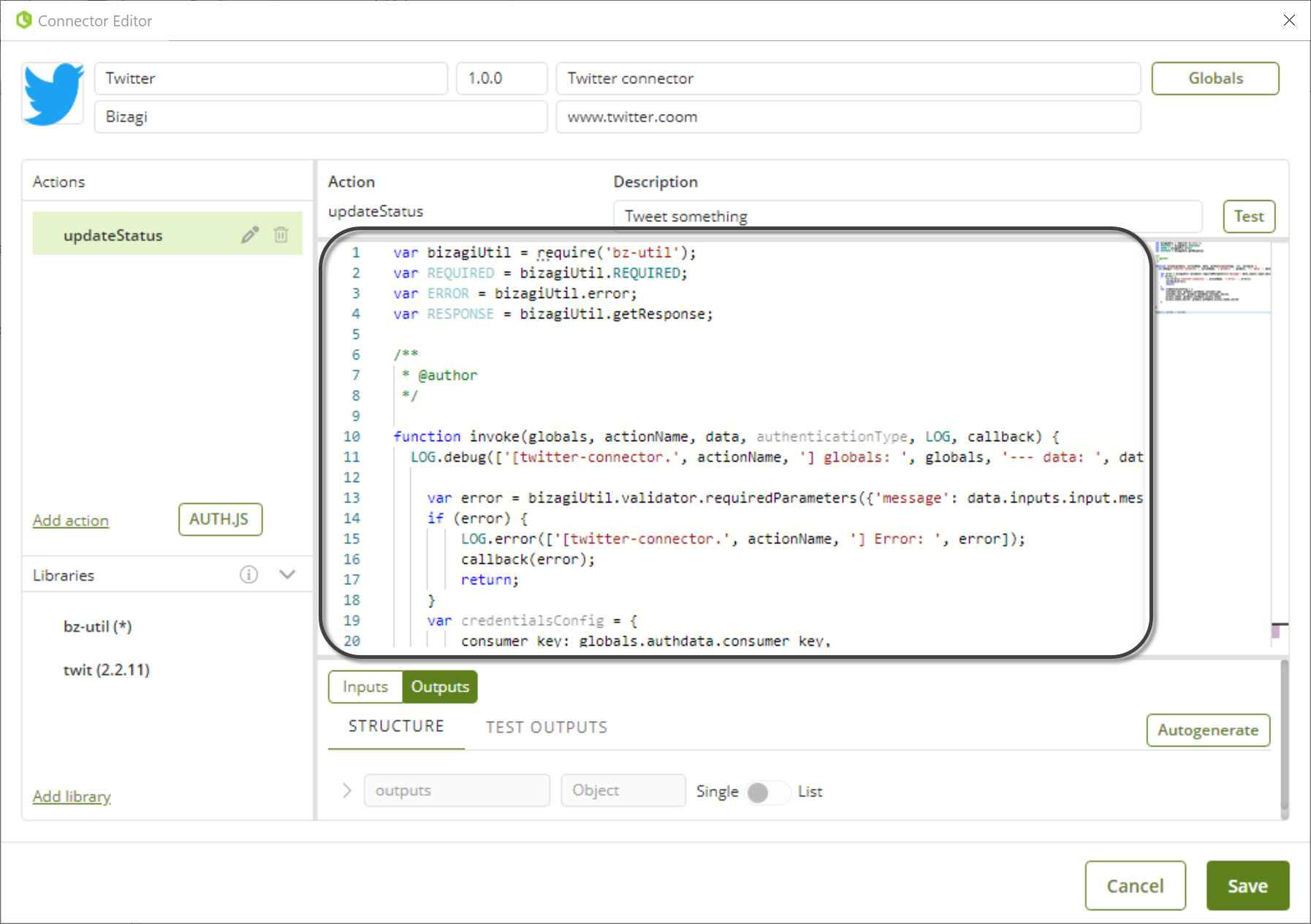Select the updateStatus action row

point(167,234)
